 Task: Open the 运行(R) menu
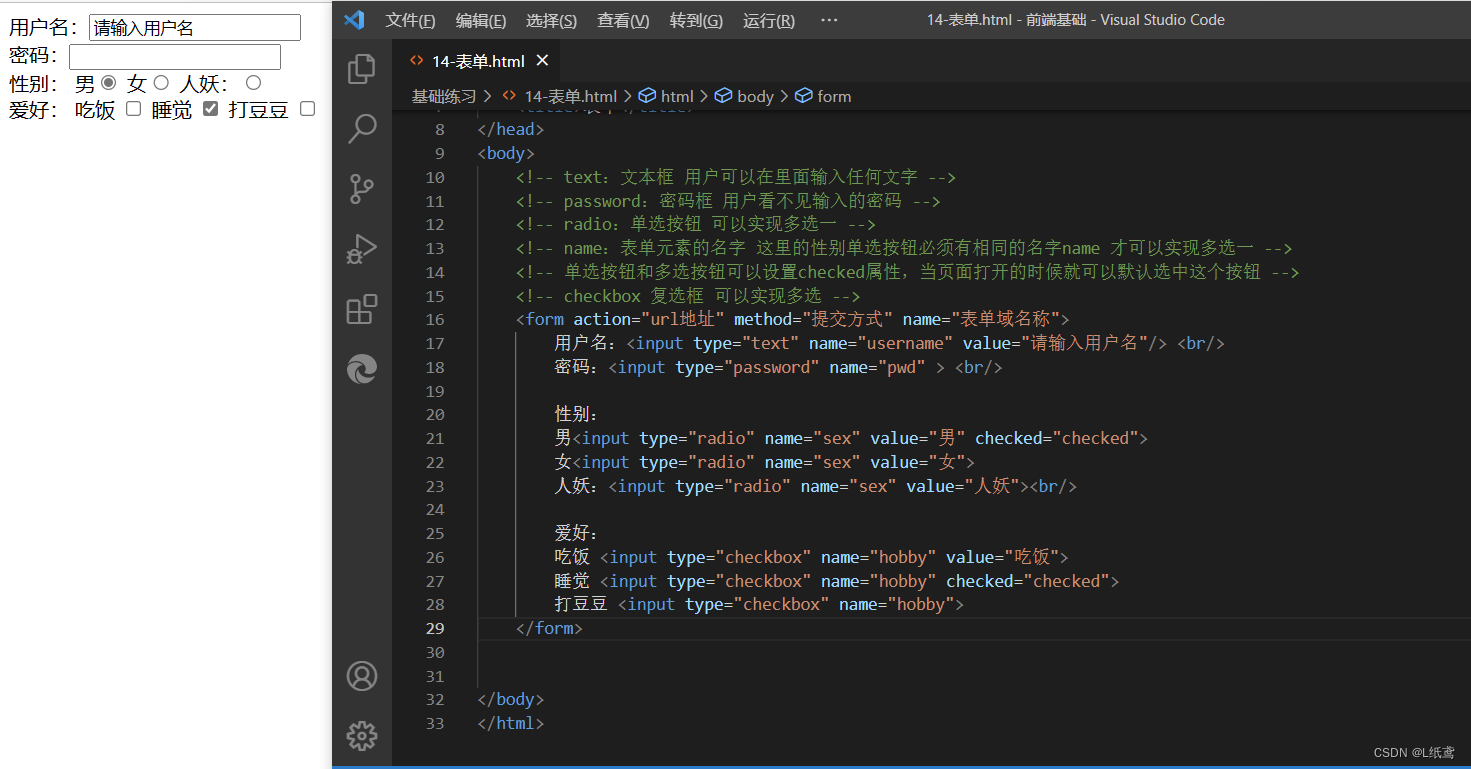click(769, 20)
